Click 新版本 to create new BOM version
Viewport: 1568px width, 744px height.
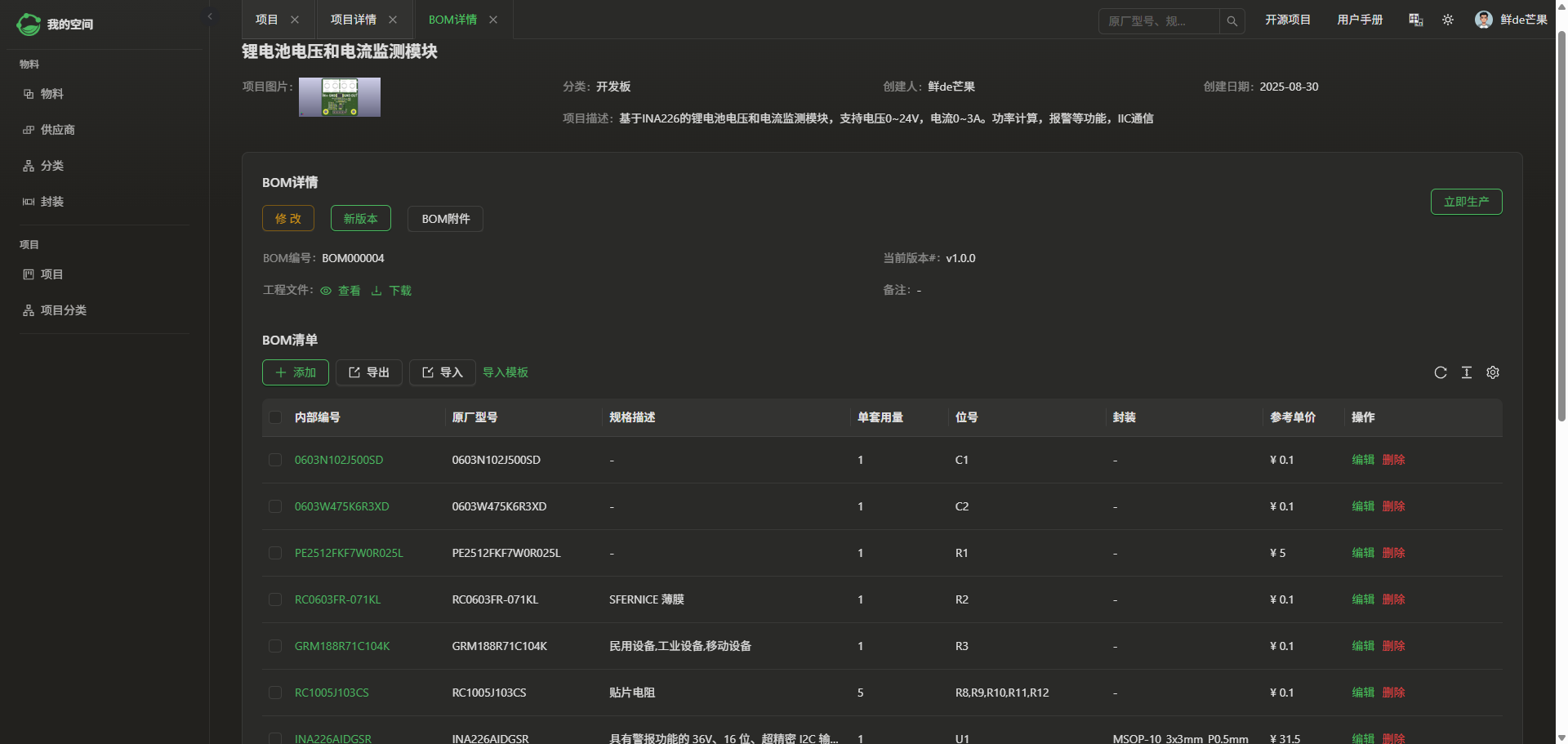pyautogui.click(x=360, y=219)
